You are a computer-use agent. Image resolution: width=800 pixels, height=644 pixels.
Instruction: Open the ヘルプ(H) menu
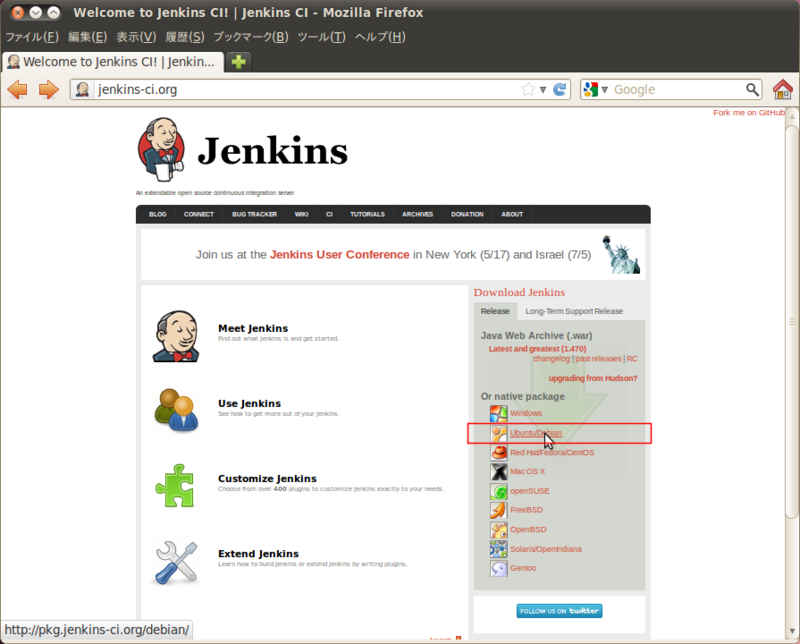(x=380, y=37)
